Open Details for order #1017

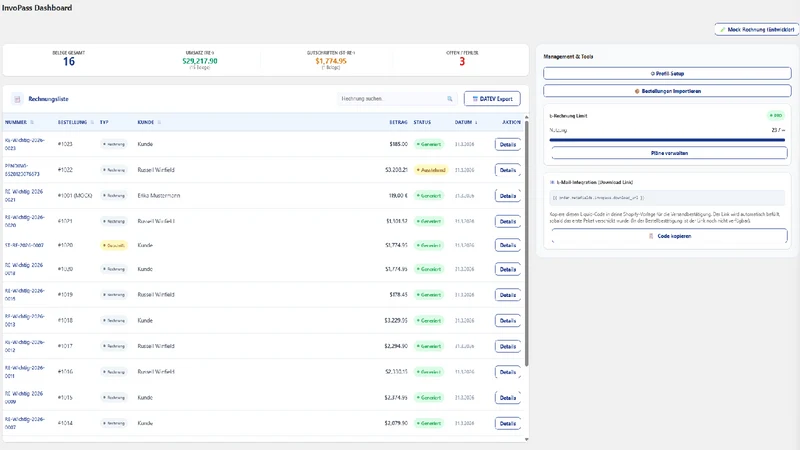508,346
